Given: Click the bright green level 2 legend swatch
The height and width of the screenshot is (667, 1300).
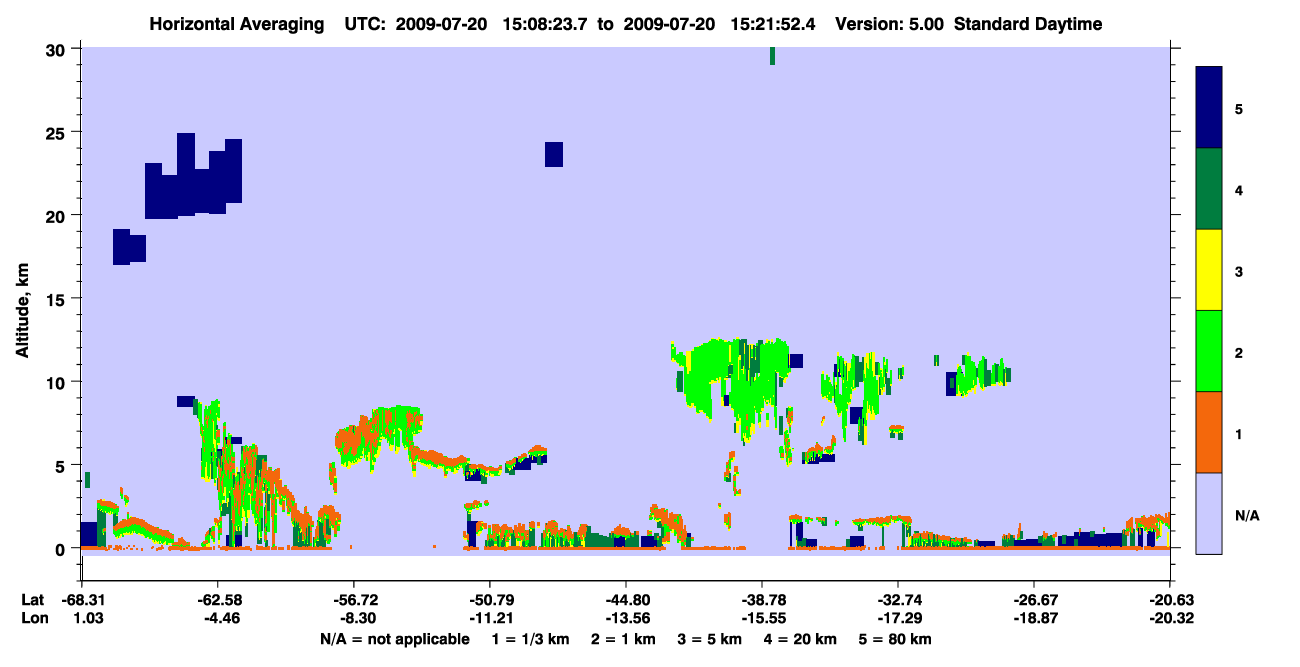Looking at the screenshot, I should tap(1209, 351).
